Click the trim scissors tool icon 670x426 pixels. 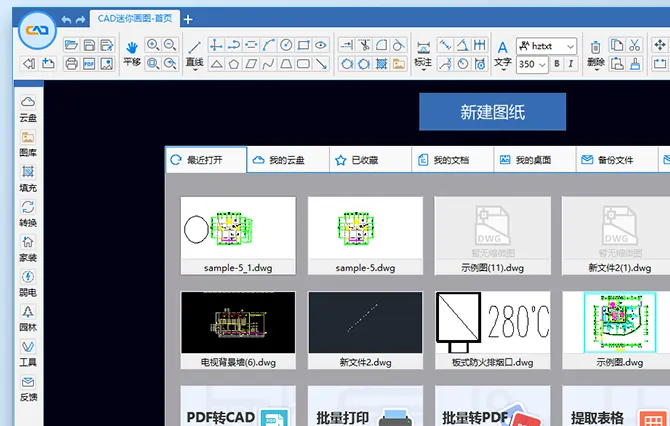point(364,45)
